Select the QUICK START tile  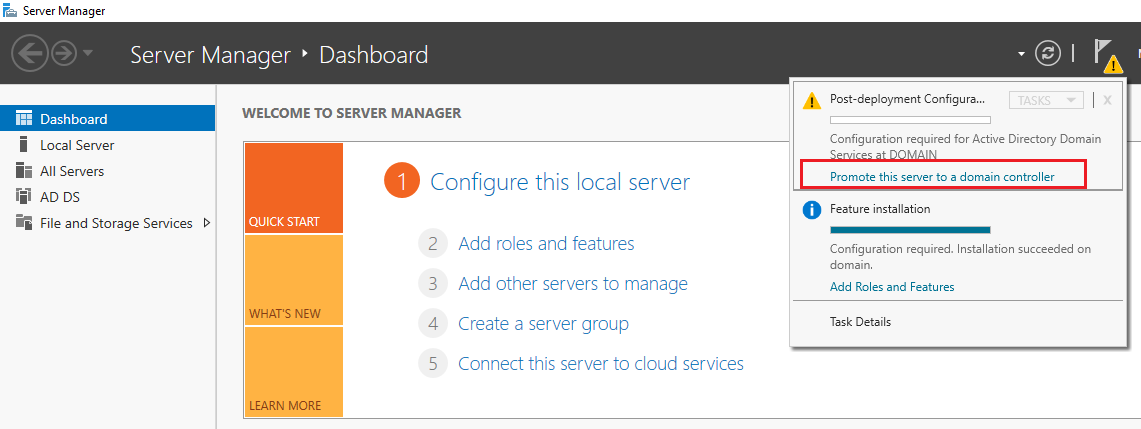(293, 188)
